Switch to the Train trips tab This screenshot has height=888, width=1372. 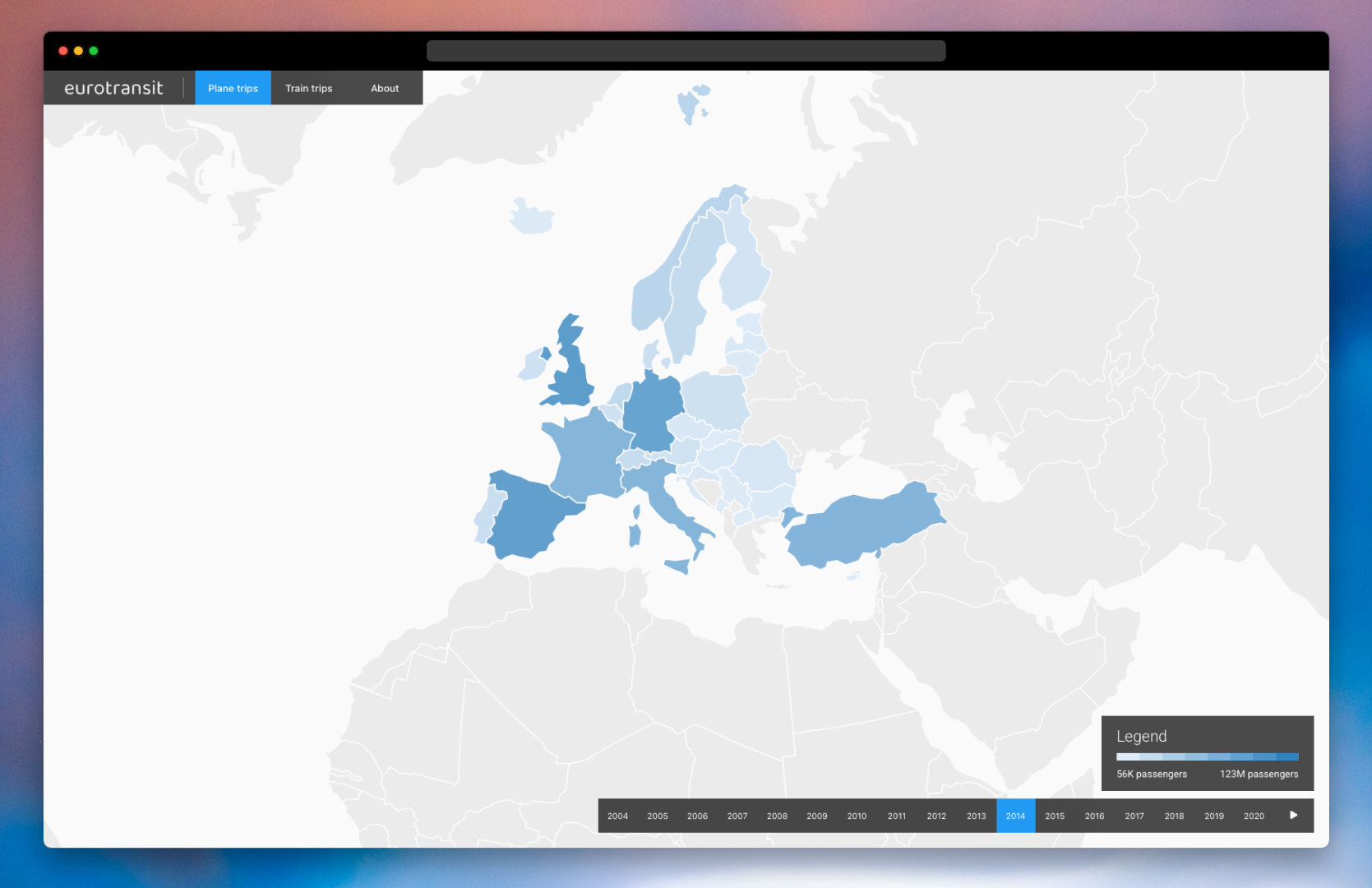[x=308, y=88]
